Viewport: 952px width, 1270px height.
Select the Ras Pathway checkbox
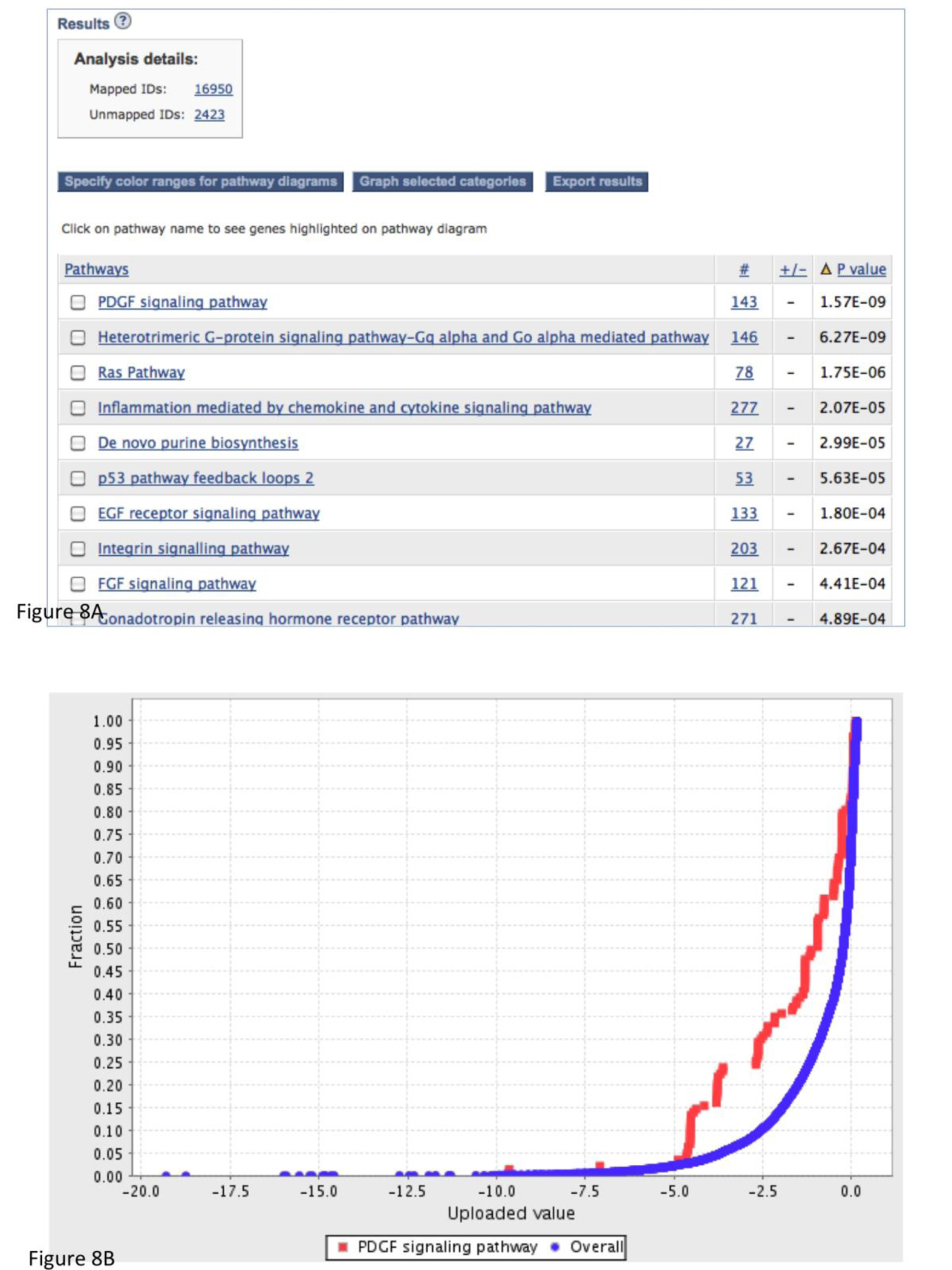(x=77, y=373)
